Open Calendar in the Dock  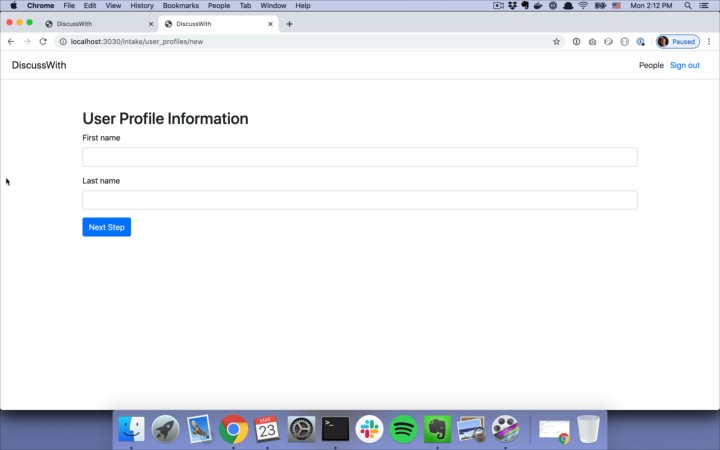coord(267,429)
